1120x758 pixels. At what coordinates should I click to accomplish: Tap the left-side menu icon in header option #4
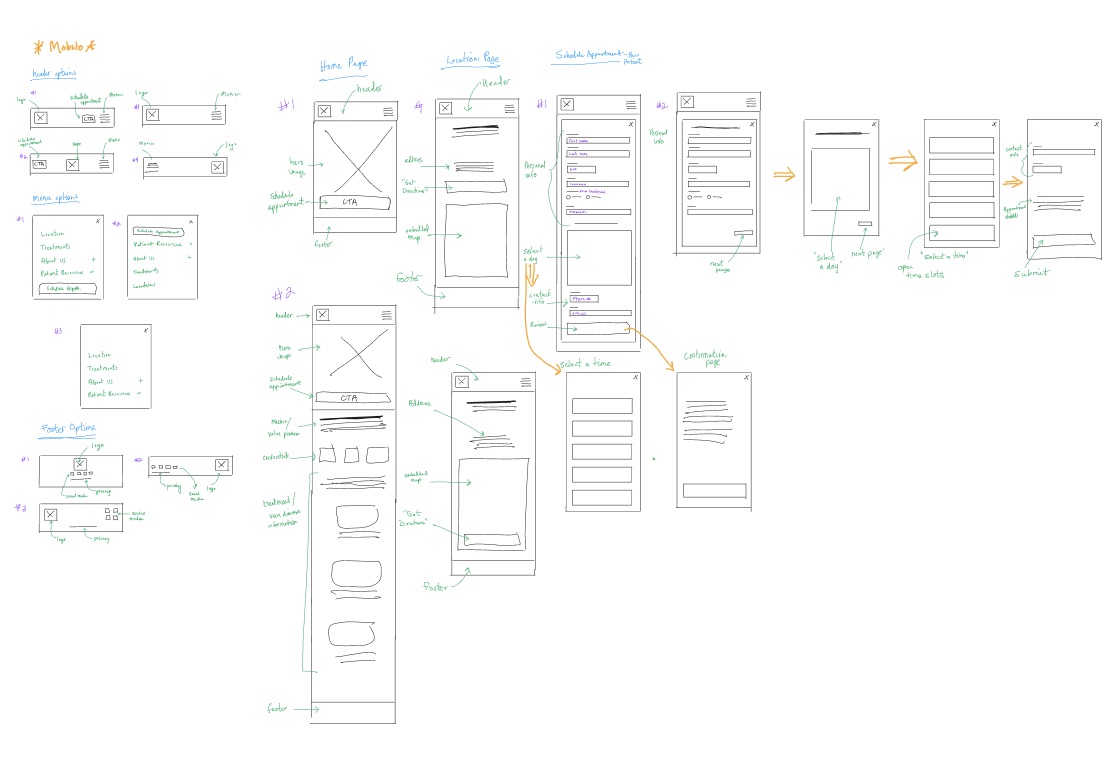151,167
